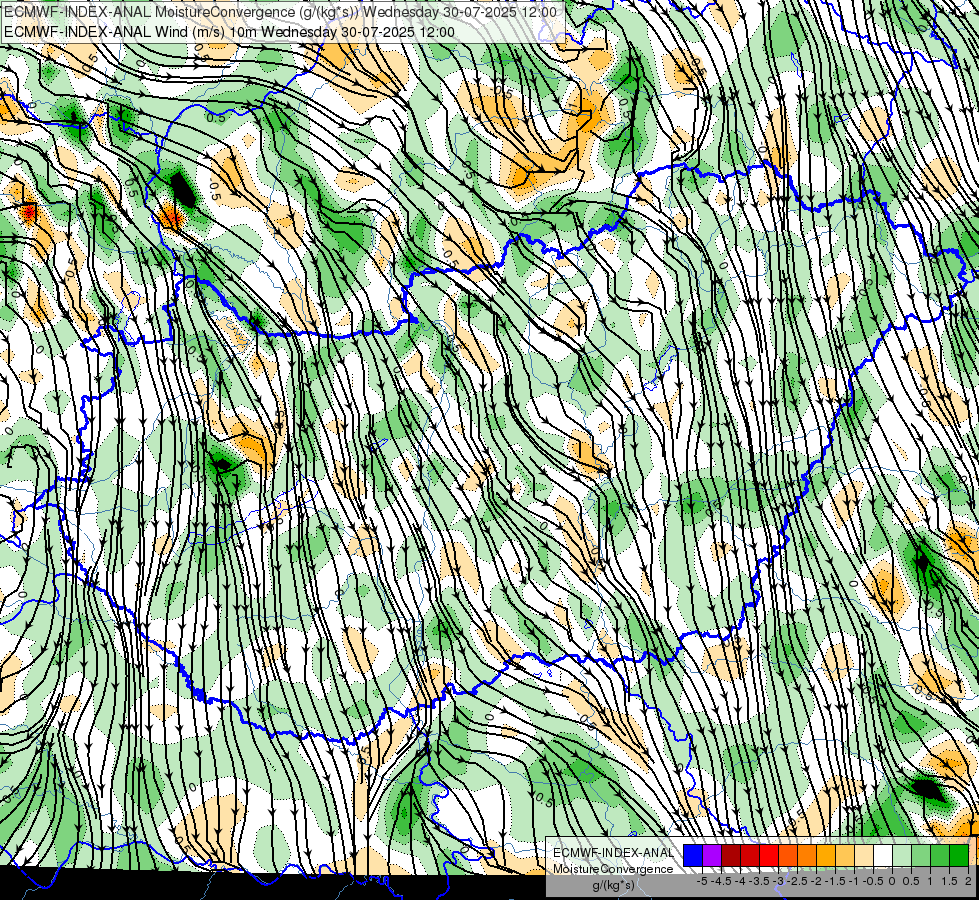Click the '-4' legend tick value

click(740, 881)
